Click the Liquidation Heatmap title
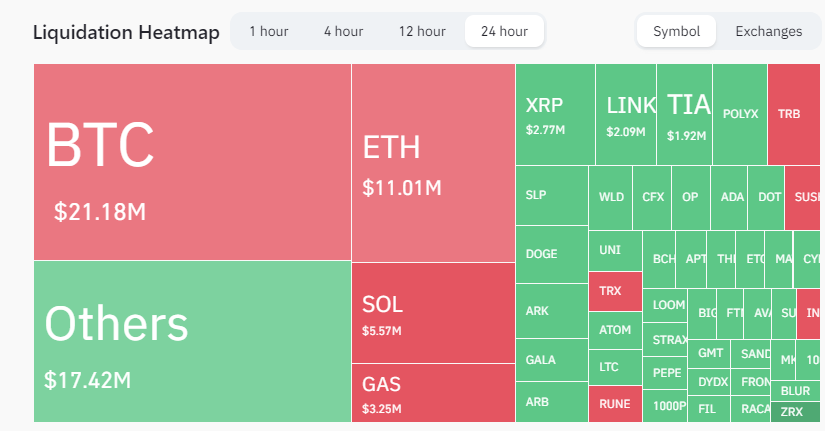The height and width of the screenshot is (431, 825). click(x=126, y=32)
